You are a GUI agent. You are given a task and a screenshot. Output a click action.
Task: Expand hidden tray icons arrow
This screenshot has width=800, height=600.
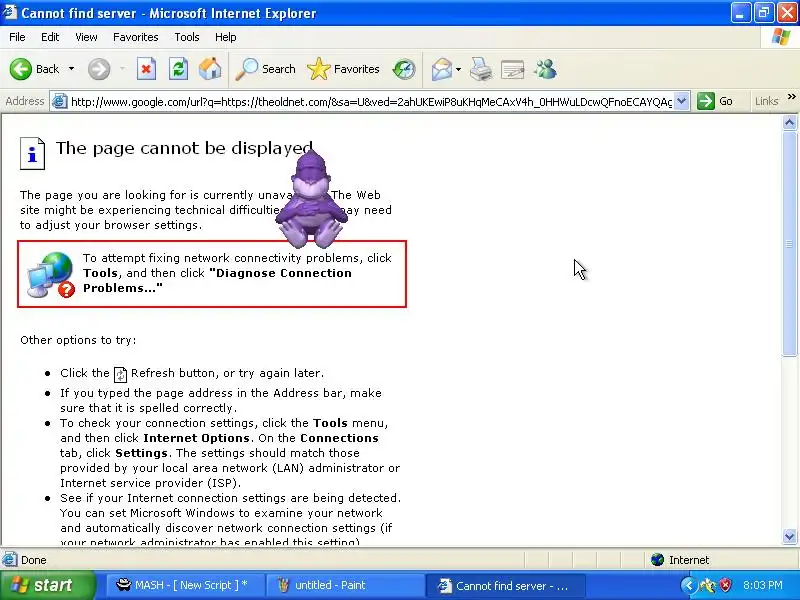688,585
